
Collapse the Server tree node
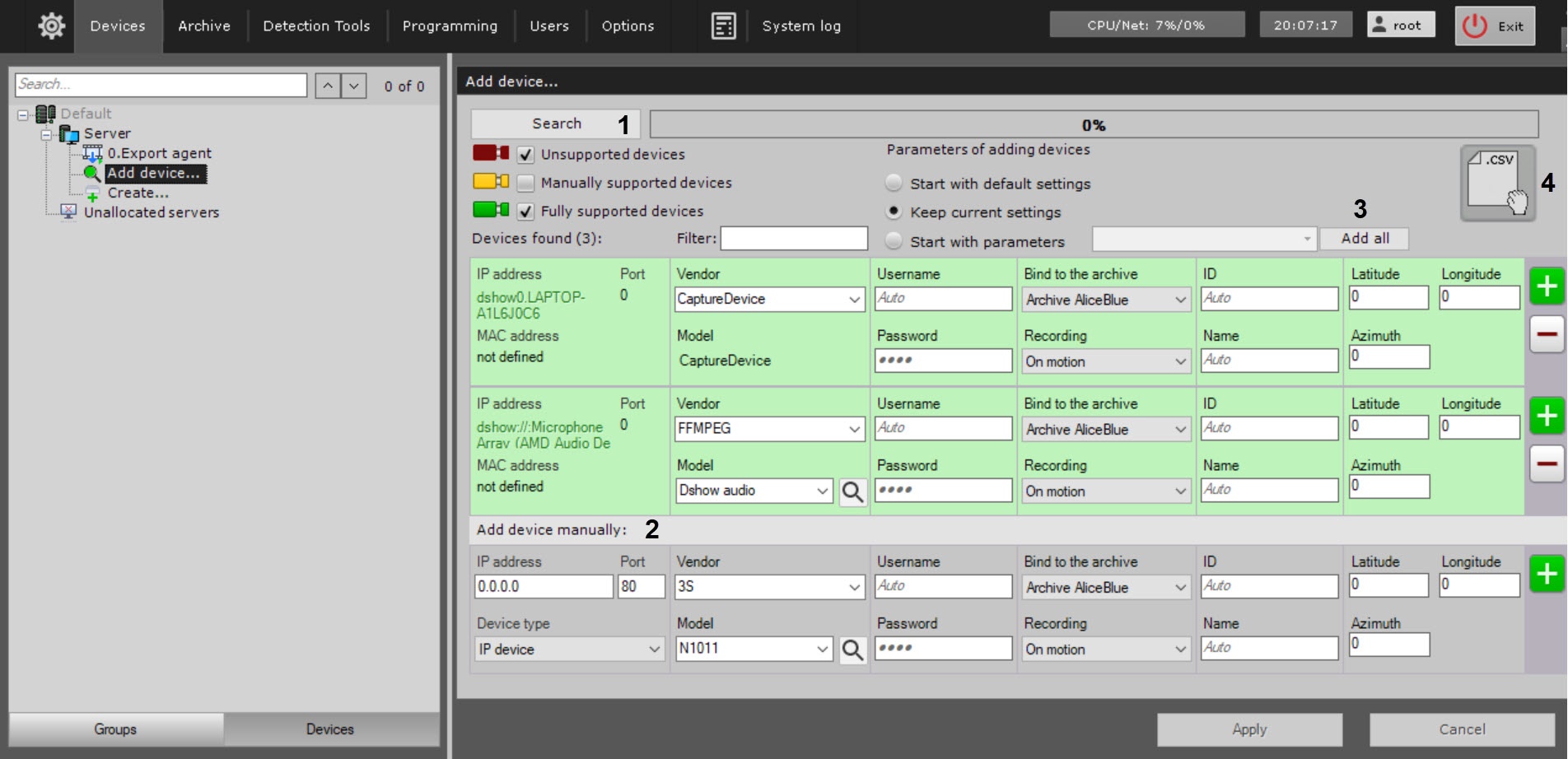point(47,134)
